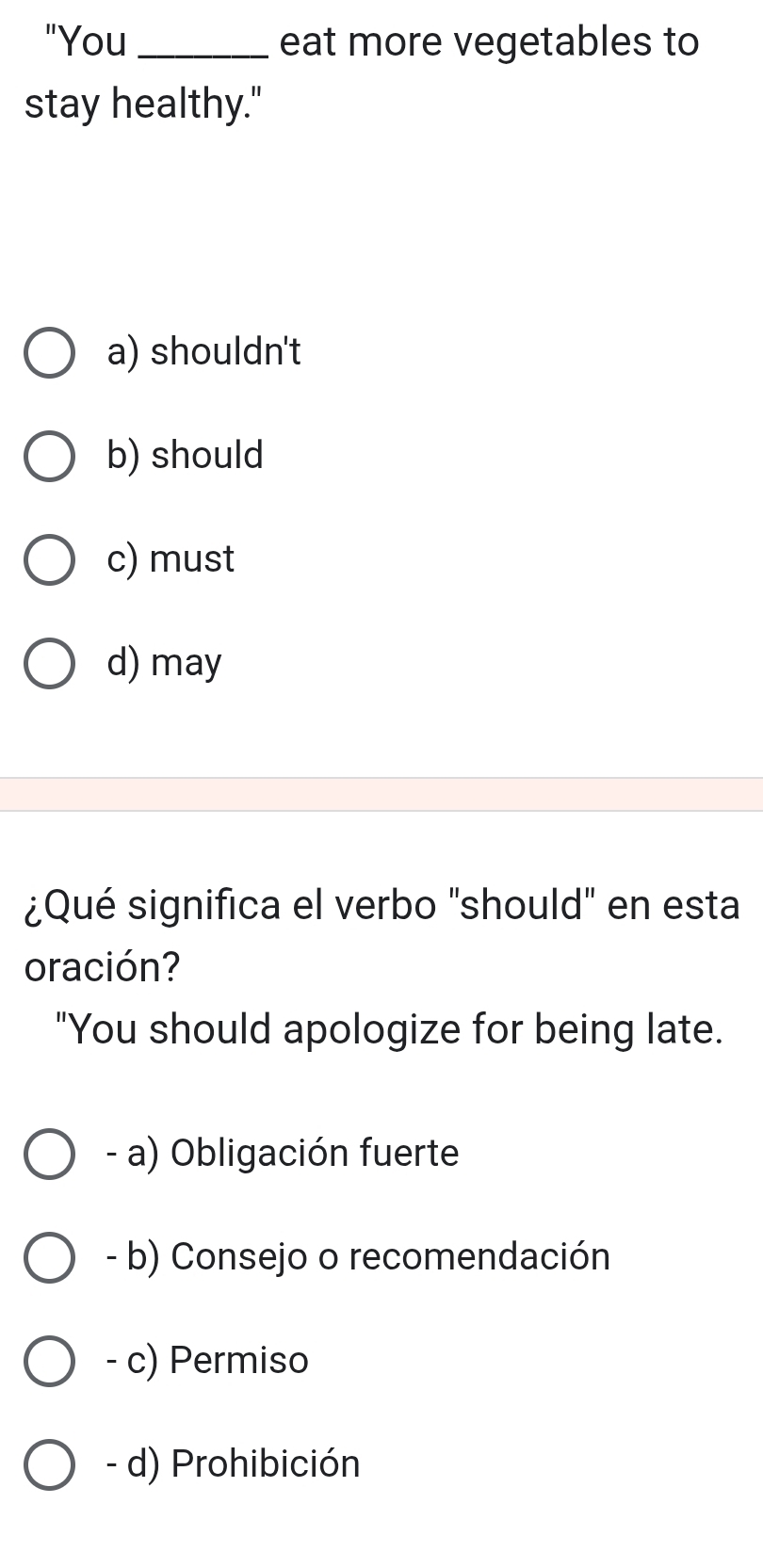This screenshot has width=763, height=1568.
Task: Tick the "Permiso" radio button
Action: point(49,1362)
